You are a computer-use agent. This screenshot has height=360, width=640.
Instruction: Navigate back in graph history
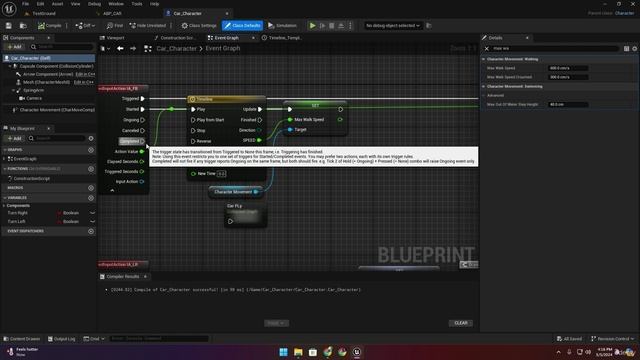click(x=120, y=49)
